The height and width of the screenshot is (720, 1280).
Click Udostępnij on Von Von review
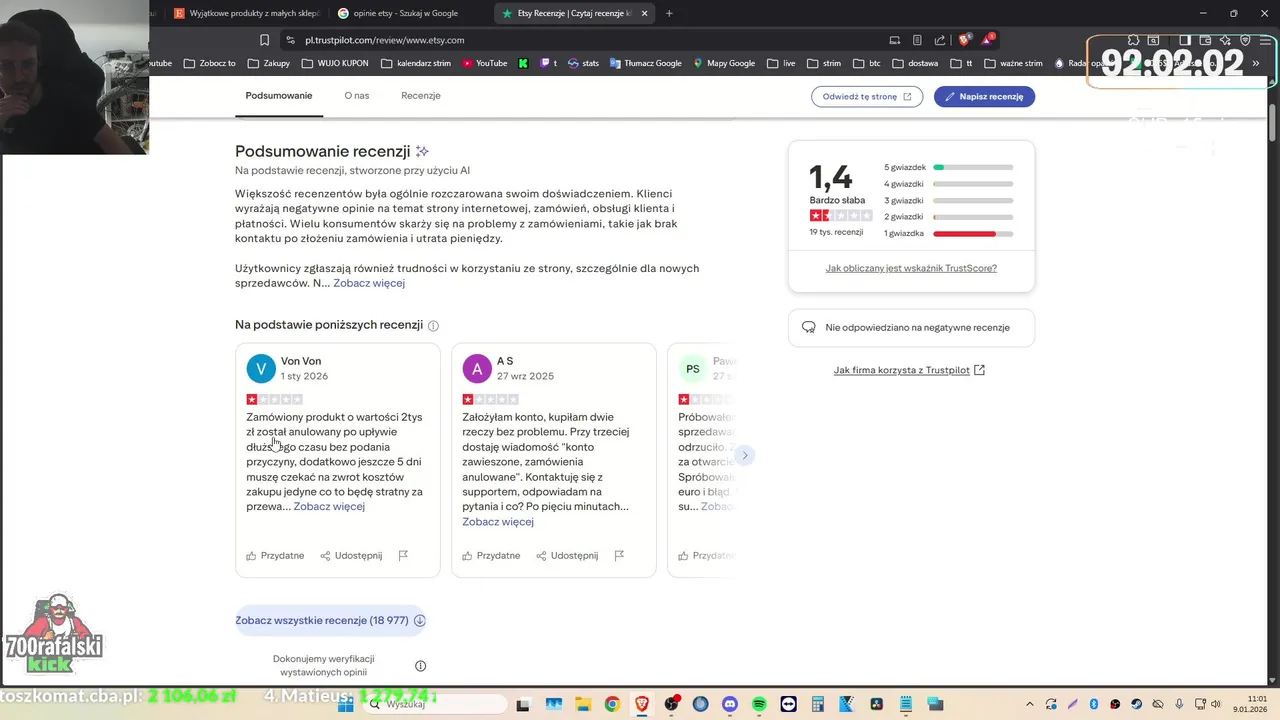351,555
